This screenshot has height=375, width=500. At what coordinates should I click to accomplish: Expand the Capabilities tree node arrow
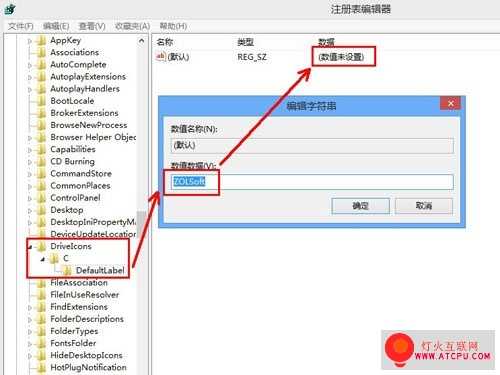click(30, 150)
